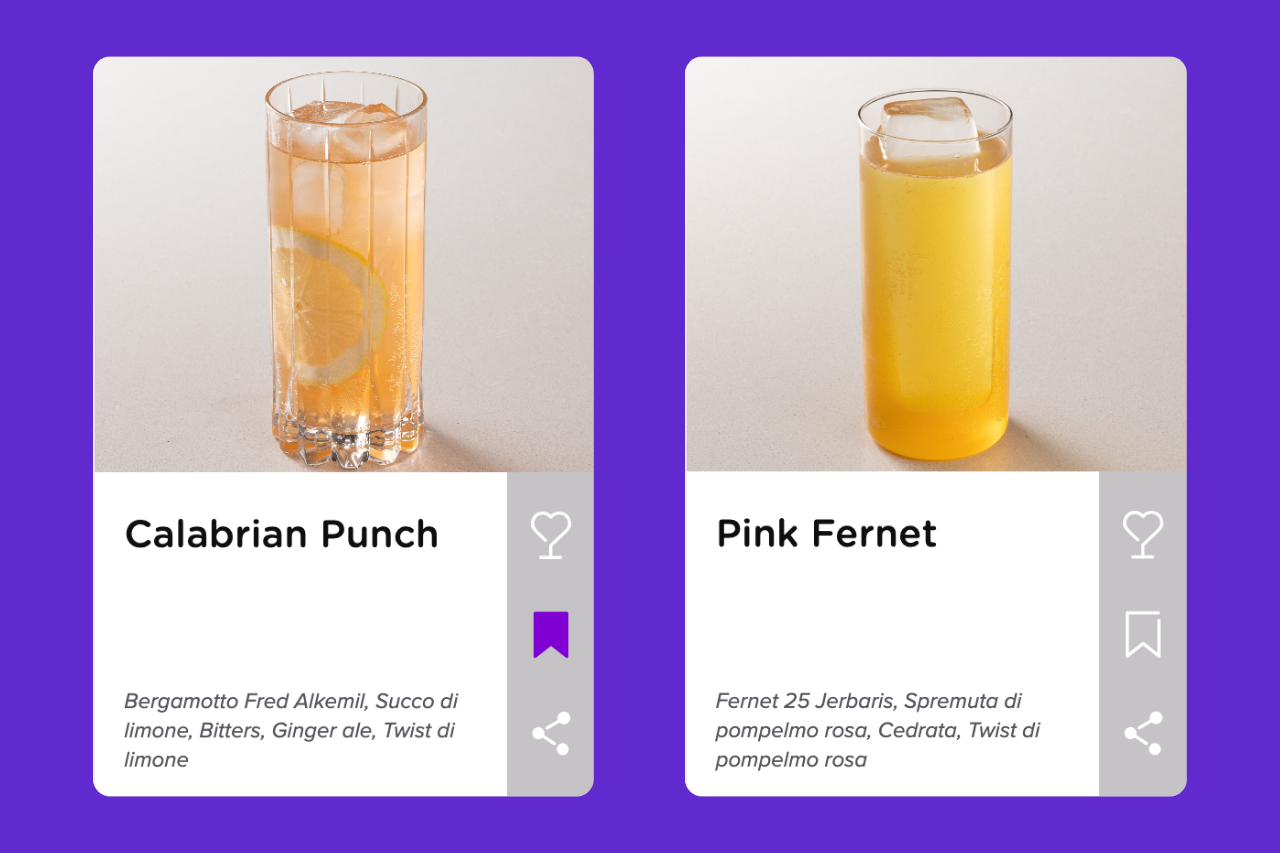Click the lemon slice in the Calabrian Punch glass

326,305
